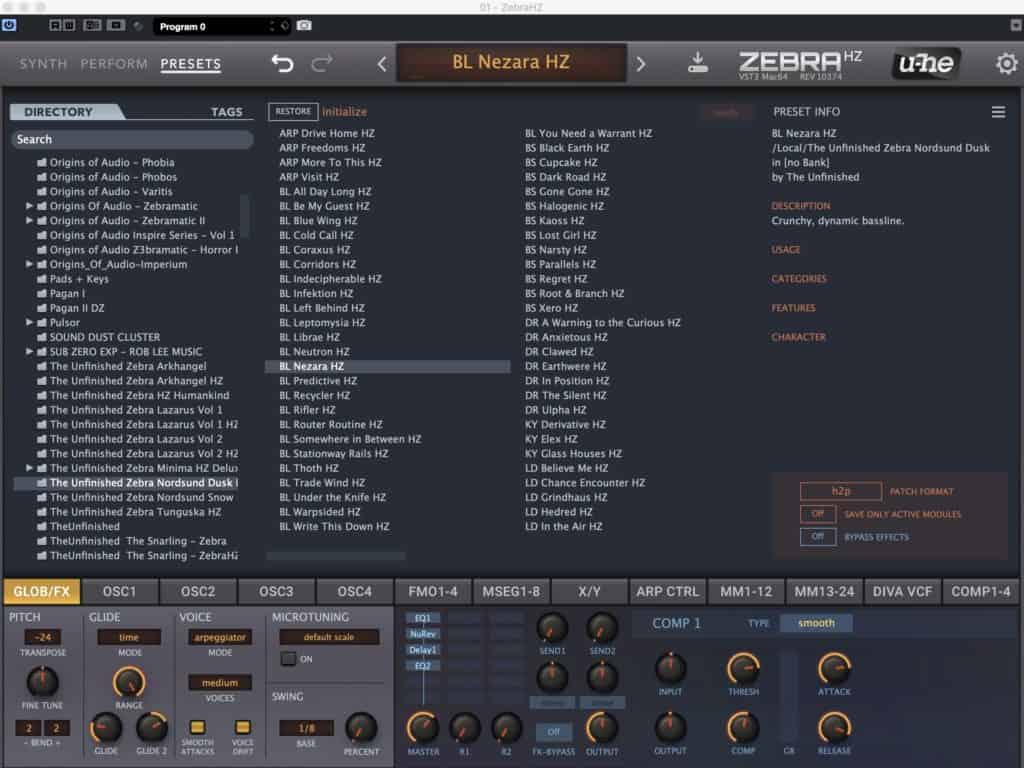Screen dimensions: 1024x768
Task: Open the Preset Info hamburger menu
Action: pos(998,112)
